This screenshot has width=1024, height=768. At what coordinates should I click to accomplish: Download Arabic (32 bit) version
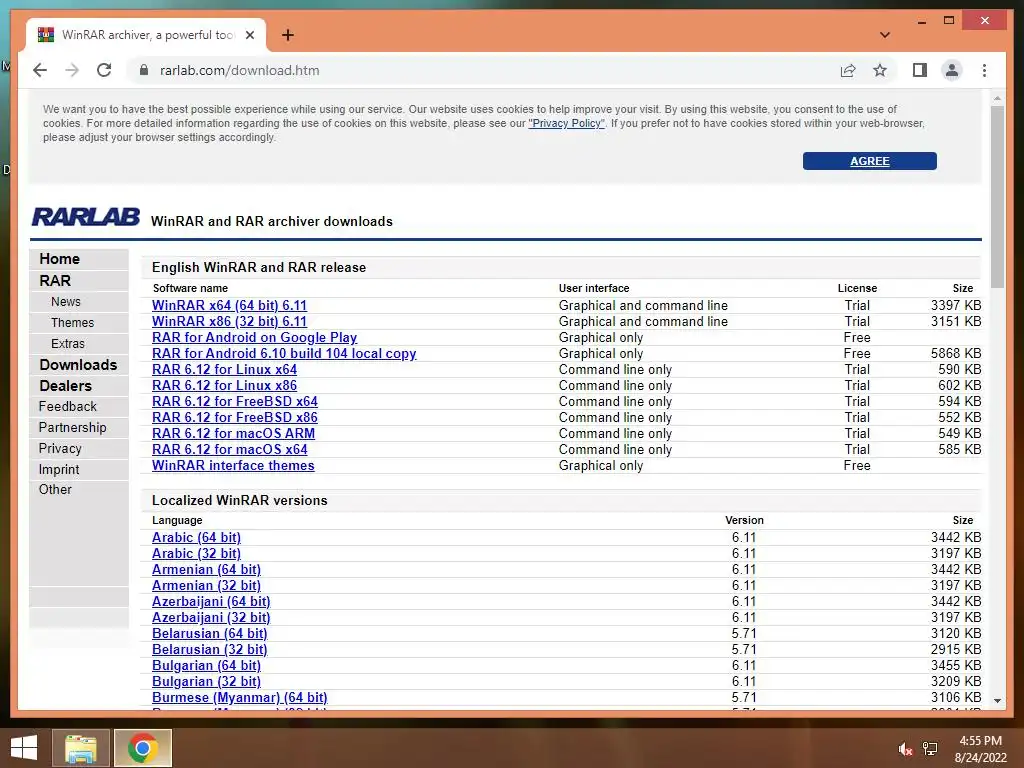tap(197, 554)
